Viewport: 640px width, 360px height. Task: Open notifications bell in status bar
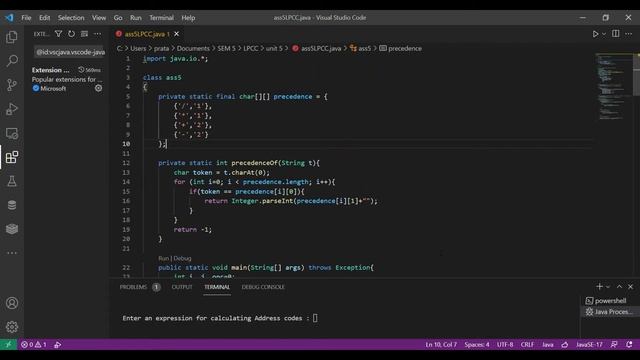[x=629, y=344]
